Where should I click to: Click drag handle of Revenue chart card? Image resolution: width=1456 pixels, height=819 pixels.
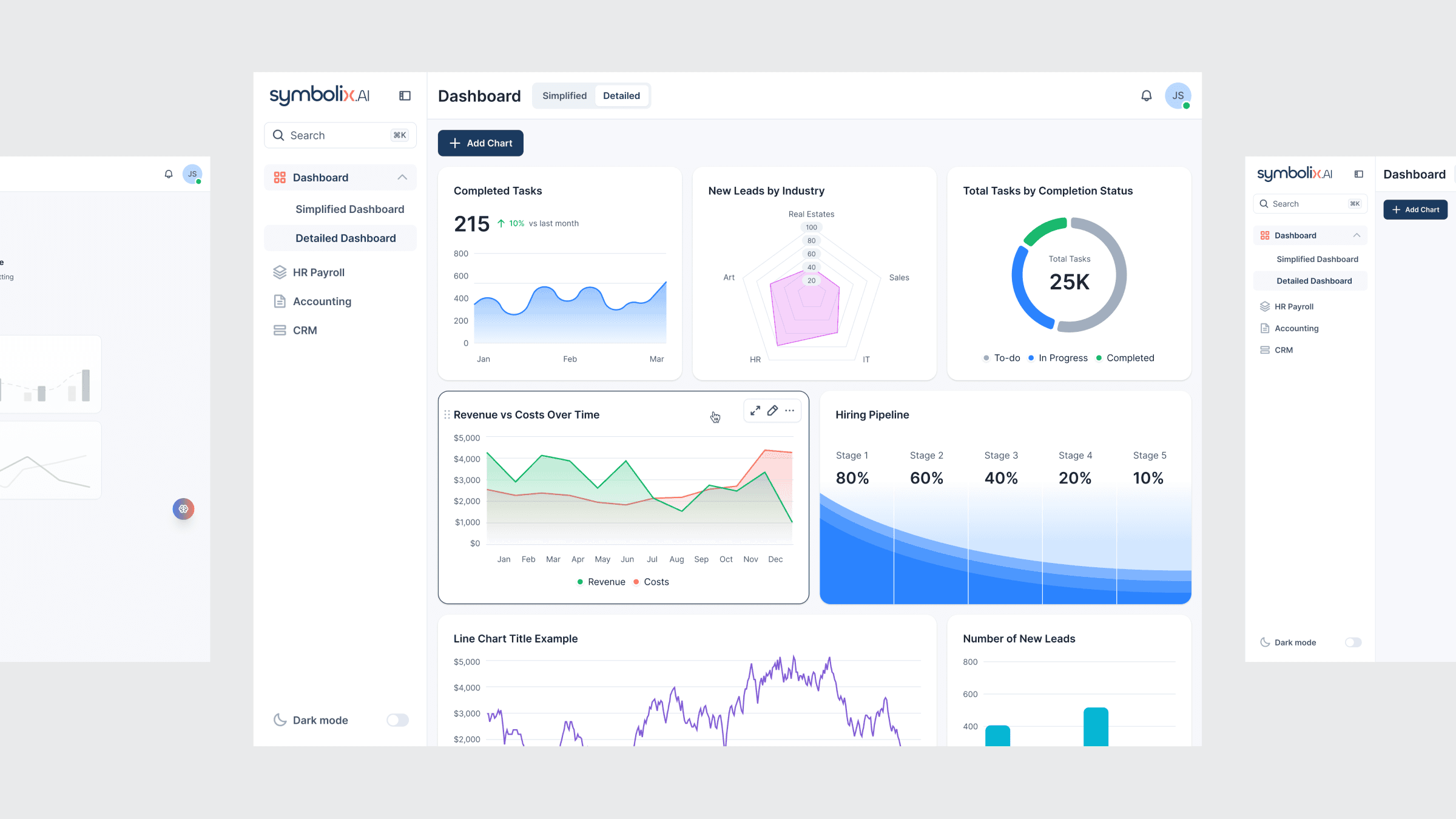[x=447, y=415]
